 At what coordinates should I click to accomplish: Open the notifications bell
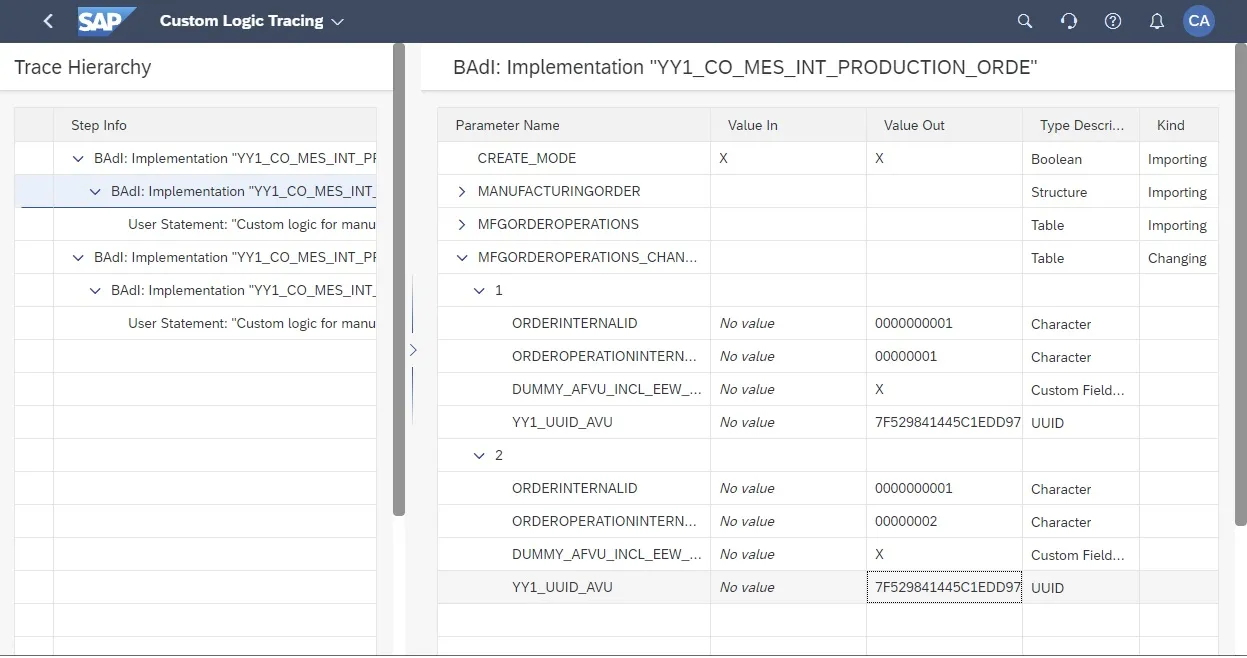pos(1156,21)
